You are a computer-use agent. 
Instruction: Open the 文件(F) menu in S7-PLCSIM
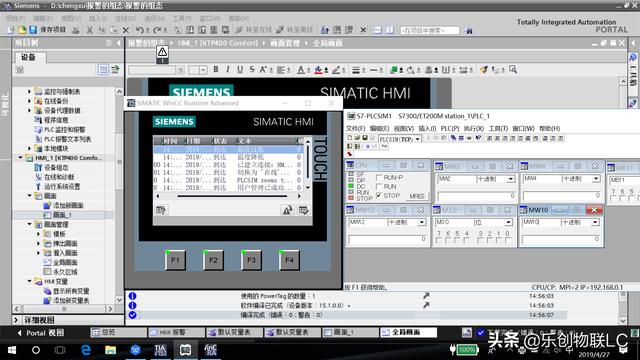point(356,128)
